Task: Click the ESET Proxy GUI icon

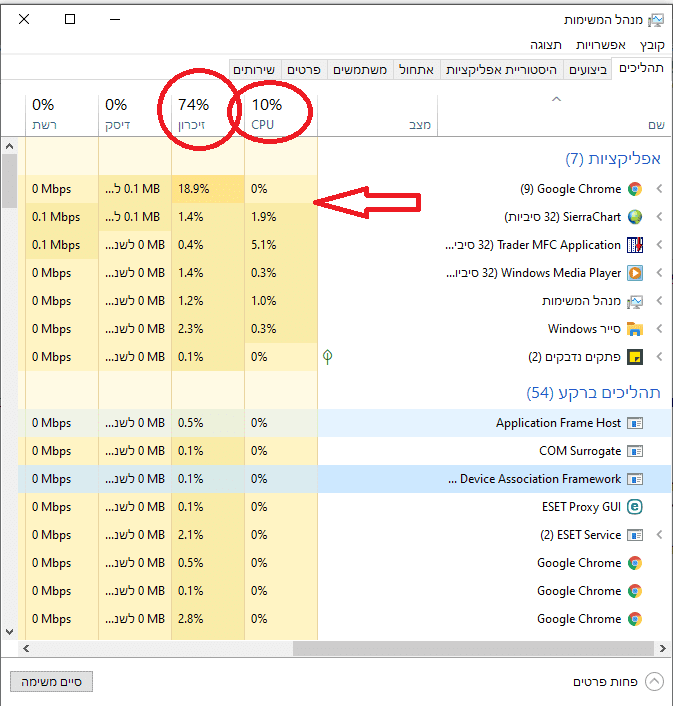Action: (635, 507)
